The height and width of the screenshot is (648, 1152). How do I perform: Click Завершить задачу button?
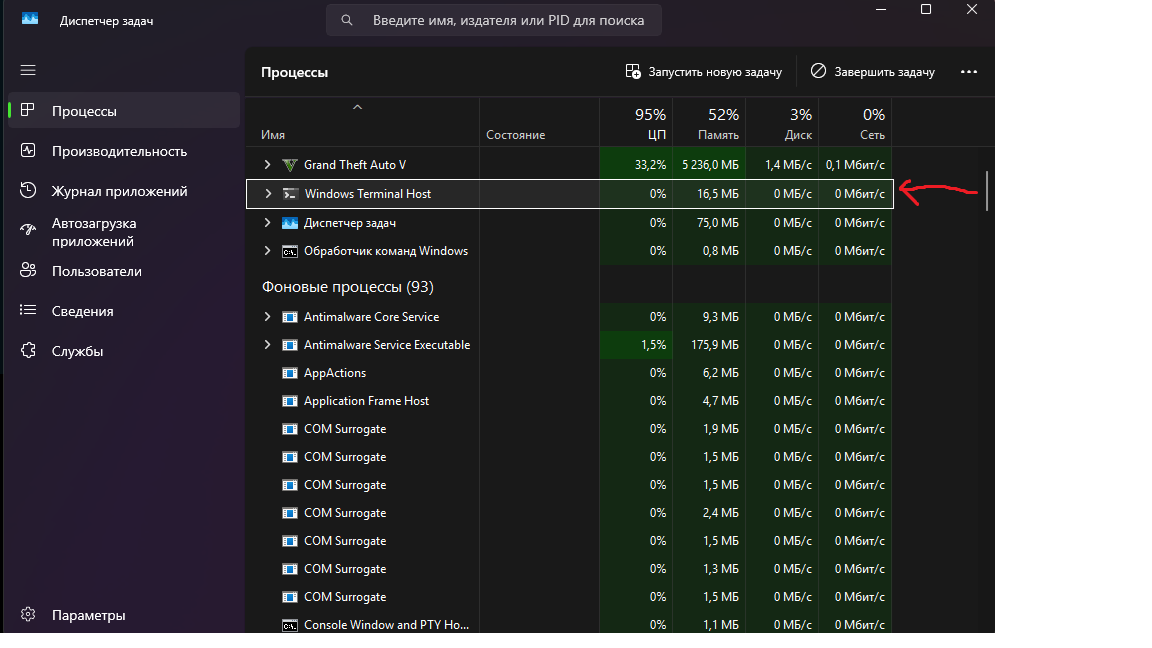873,72
